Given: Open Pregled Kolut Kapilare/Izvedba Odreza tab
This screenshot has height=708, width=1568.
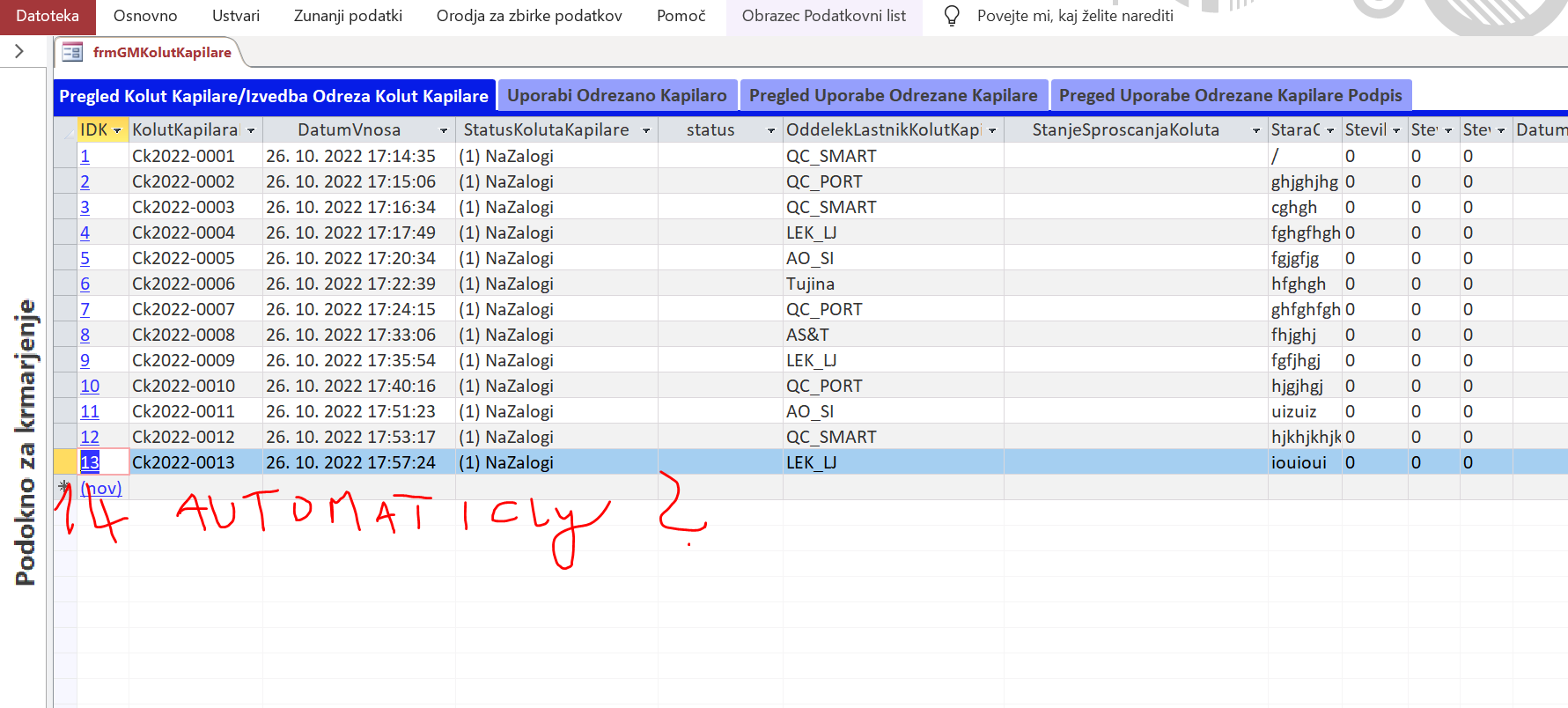Looking at the screenshot, I should [274, 96].
